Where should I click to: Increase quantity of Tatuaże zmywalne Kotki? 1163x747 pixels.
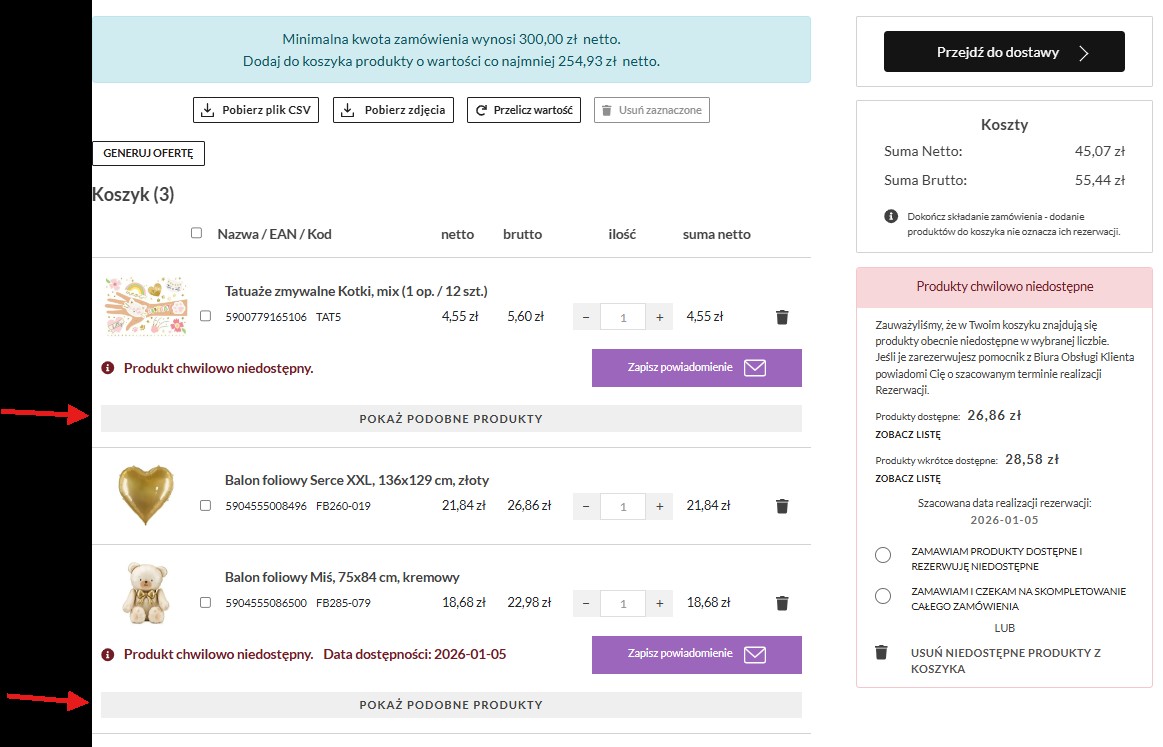(x=659, y=317)
